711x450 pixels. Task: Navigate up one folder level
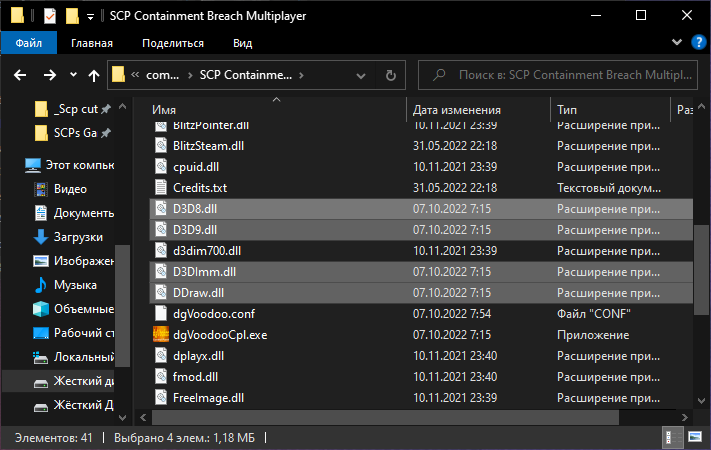(x=95, y=75)
